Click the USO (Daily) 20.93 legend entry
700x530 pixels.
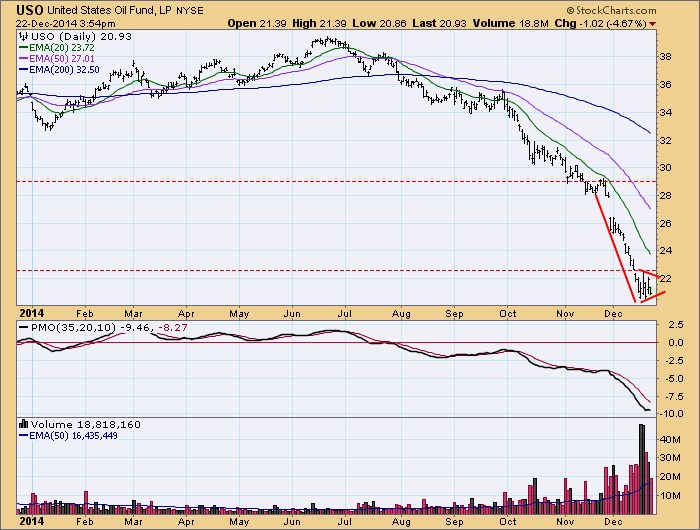click(81, 37)
